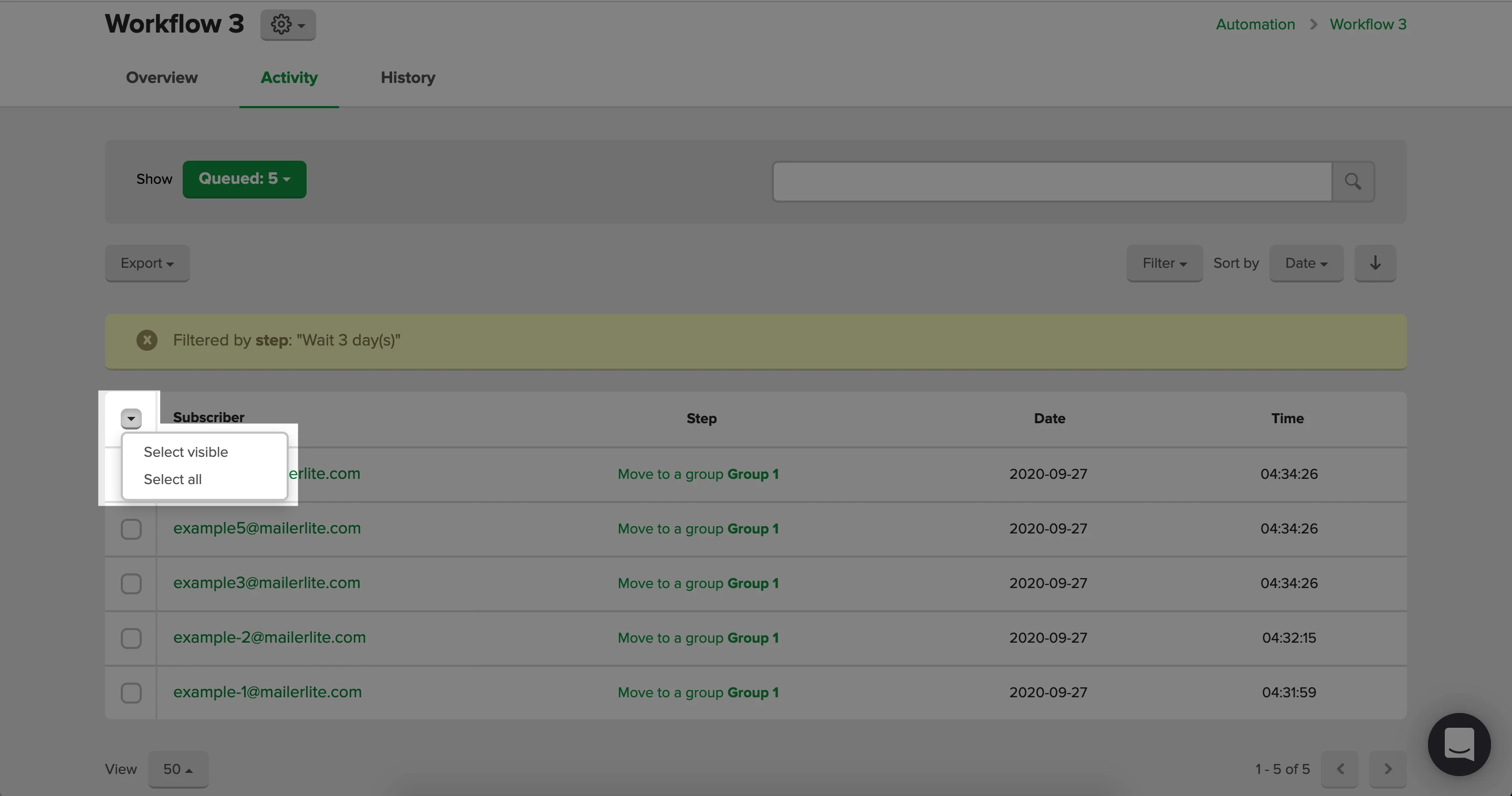Tick the example-1@mailerlite.com checkbox

(131, 693)
